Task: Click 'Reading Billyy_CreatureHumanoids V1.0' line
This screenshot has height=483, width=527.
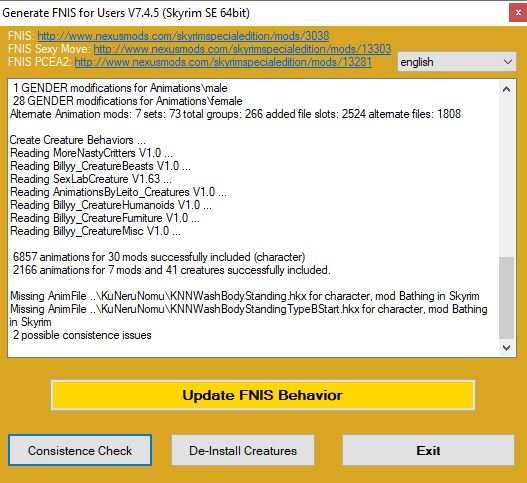Action: pyautogui.click(x=111, y=205)
